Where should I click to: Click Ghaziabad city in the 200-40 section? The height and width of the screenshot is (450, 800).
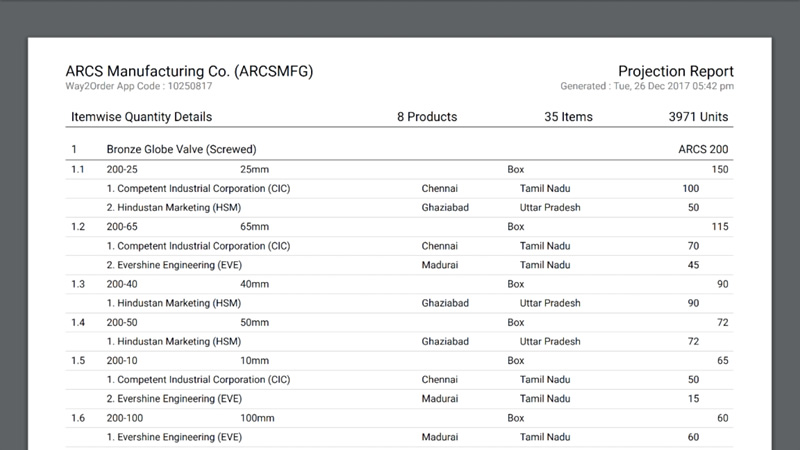tap(445, 303)
